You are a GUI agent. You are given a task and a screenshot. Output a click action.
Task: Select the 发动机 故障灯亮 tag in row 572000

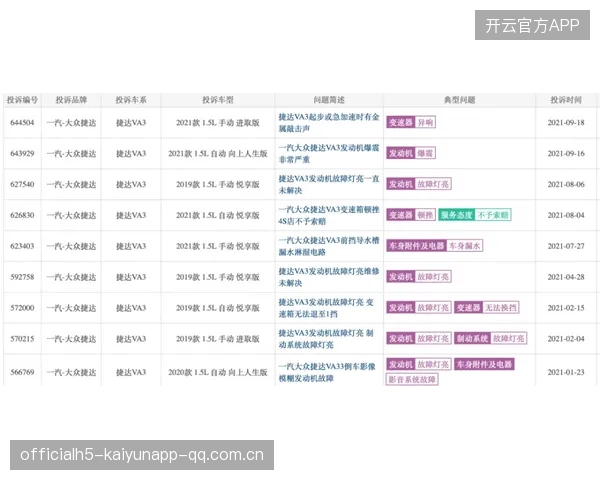[x=419, y=308]
